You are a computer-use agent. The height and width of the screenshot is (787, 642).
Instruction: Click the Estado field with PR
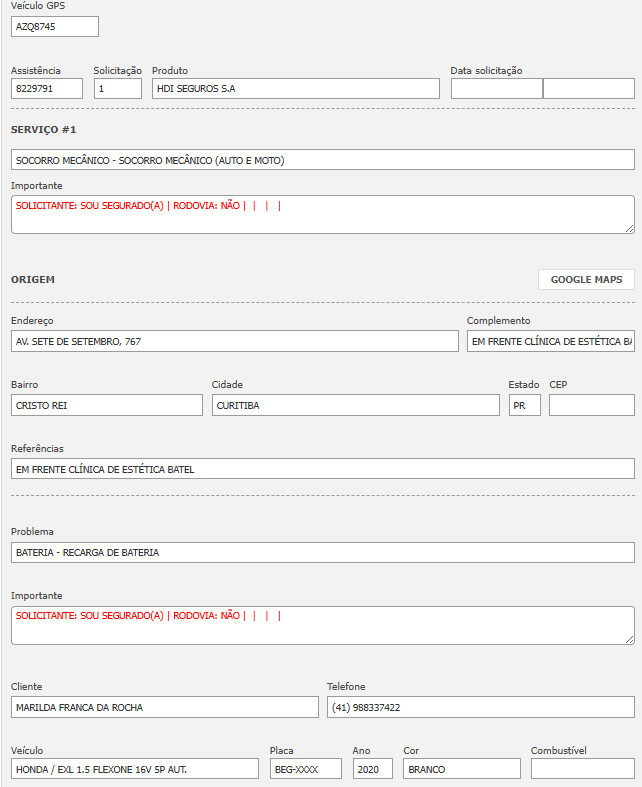(x=524, y=405)
